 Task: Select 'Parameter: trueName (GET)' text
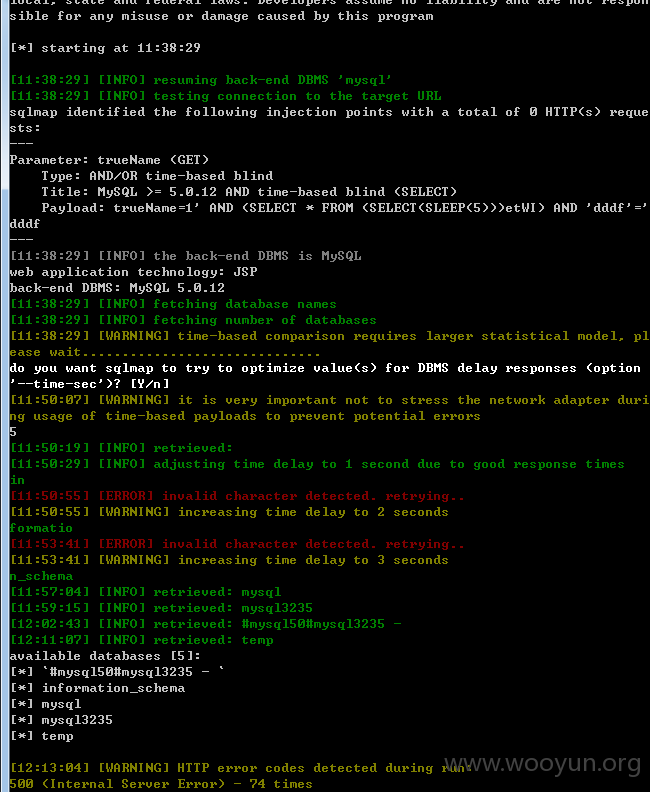pos(109,160)
